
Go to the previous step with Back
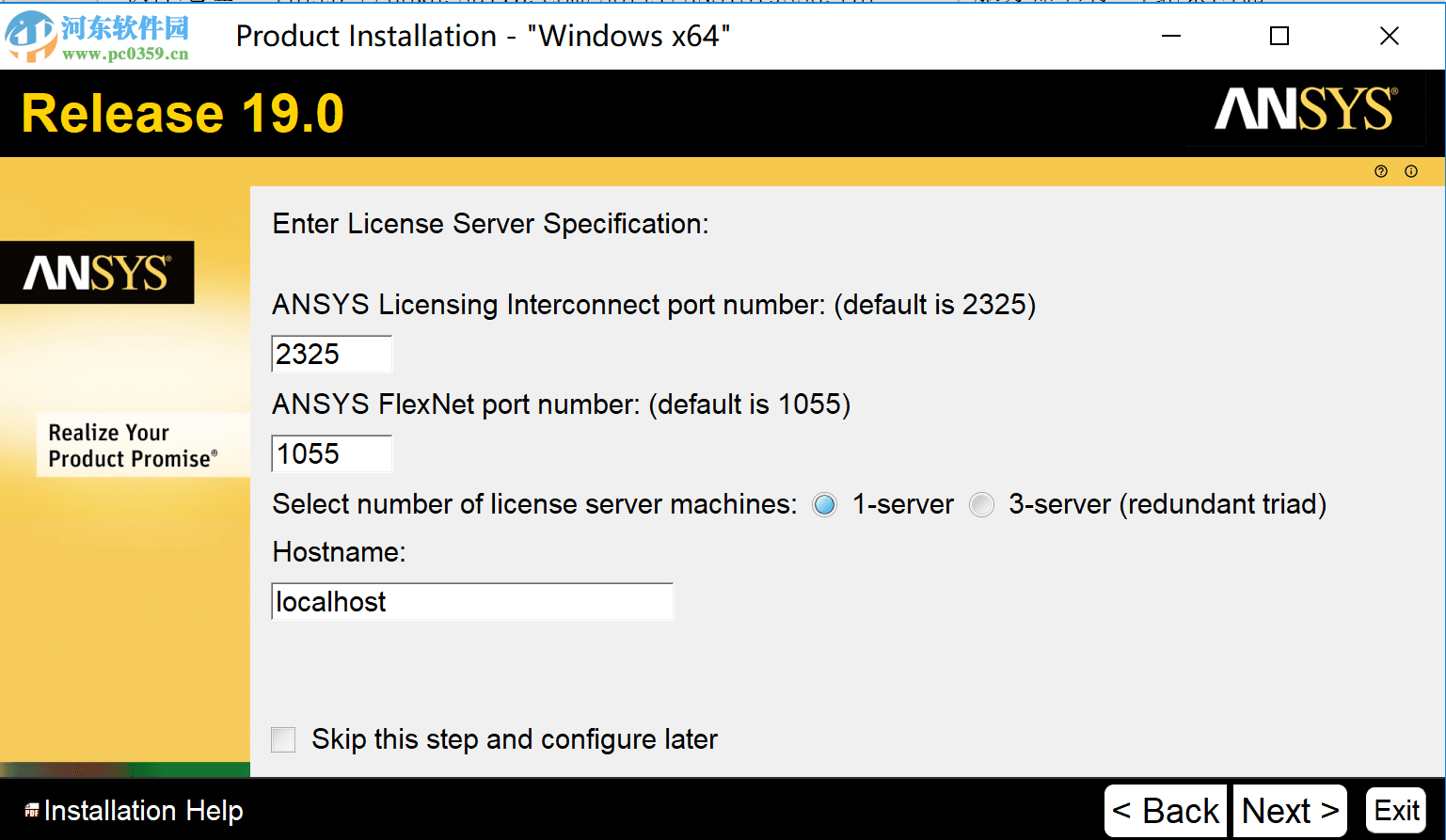pos(1165,811)
